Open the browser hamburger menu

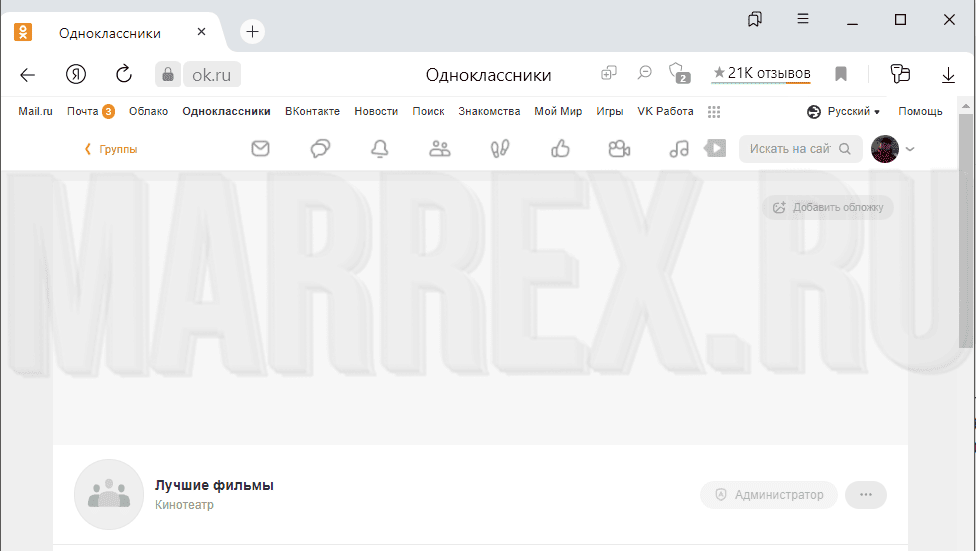[x=803, y=19]
